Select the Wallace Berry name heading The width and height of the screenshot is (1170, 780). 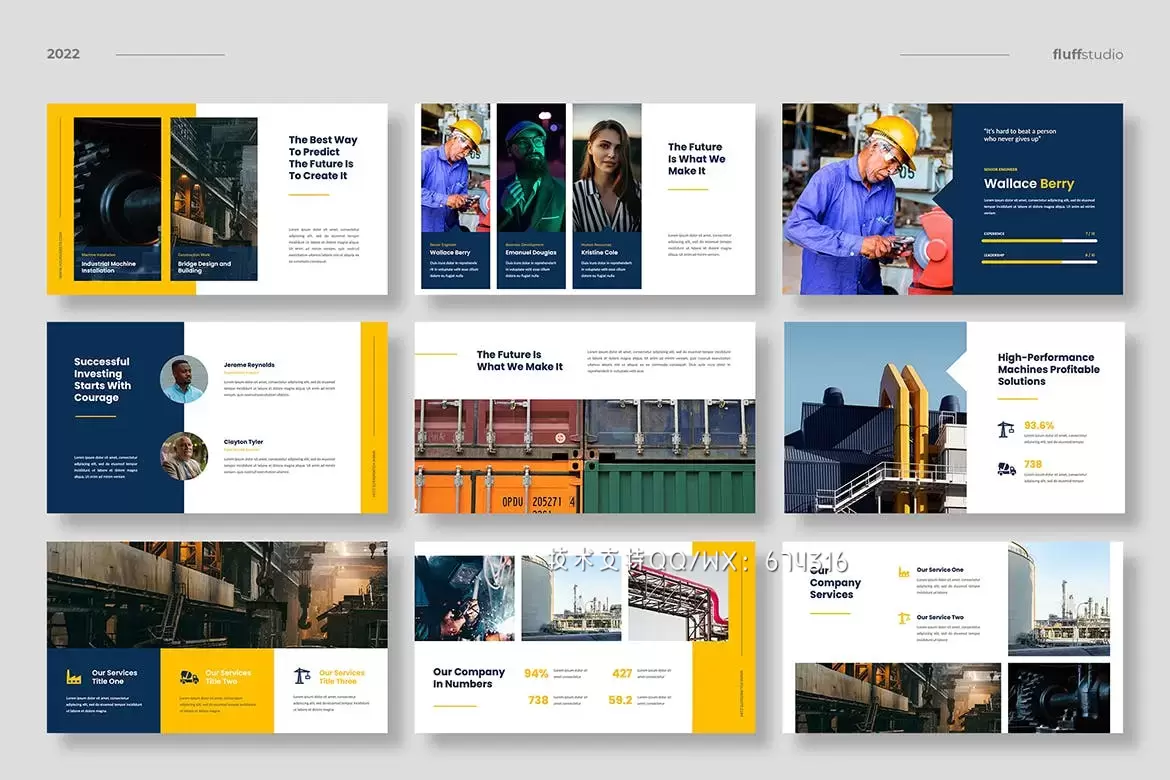[x=1028, y=184]
